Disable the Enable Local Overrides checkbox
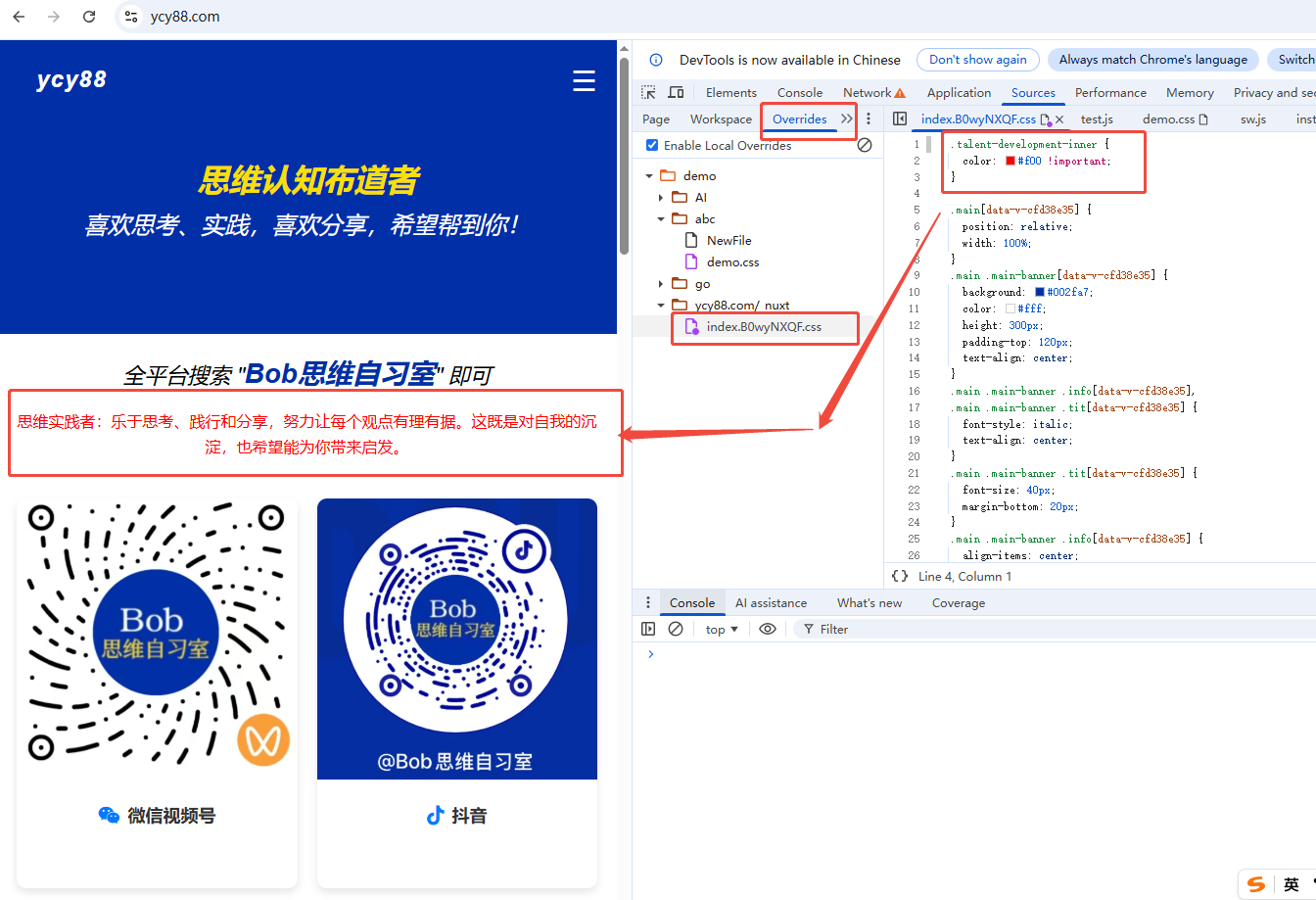Image resolution: width=1316 pixels, height=900 pixels. point(652,145)
